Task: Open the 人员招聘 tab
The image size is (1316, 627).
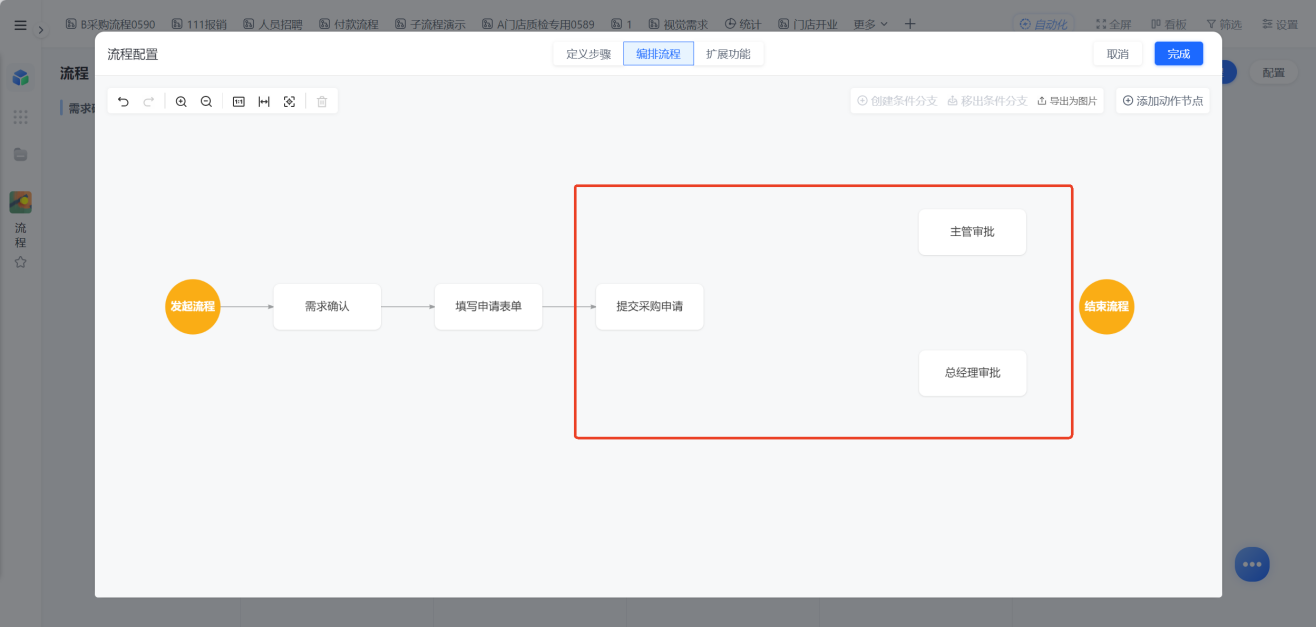Action: pyautogui.click(x=272, y=24)
